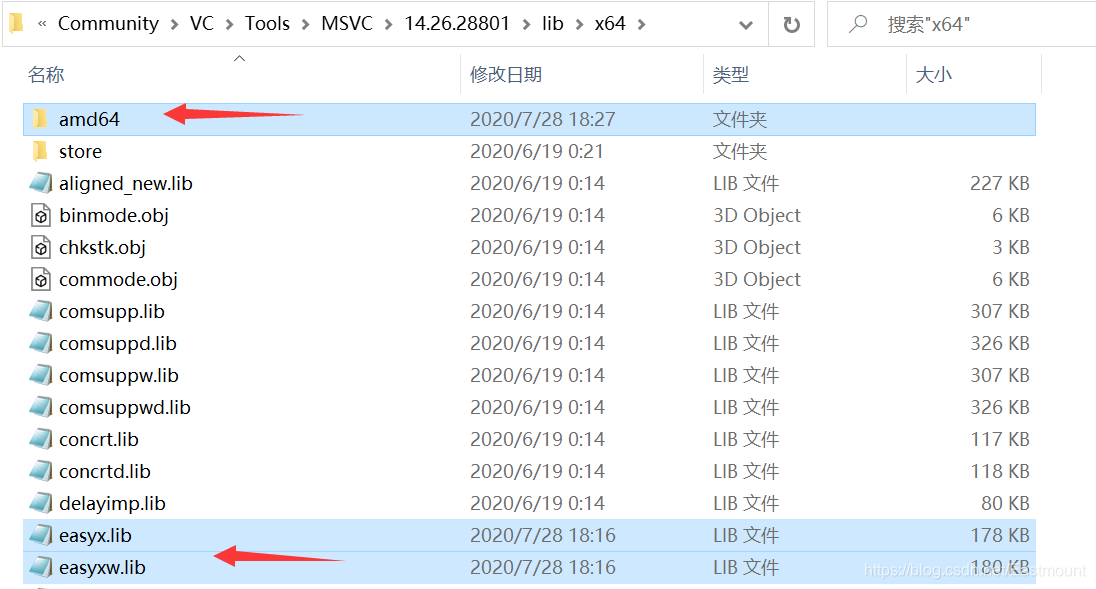Click the commode.obj 3D object icon
This screenshot has width=1096, height=589.
41,279
